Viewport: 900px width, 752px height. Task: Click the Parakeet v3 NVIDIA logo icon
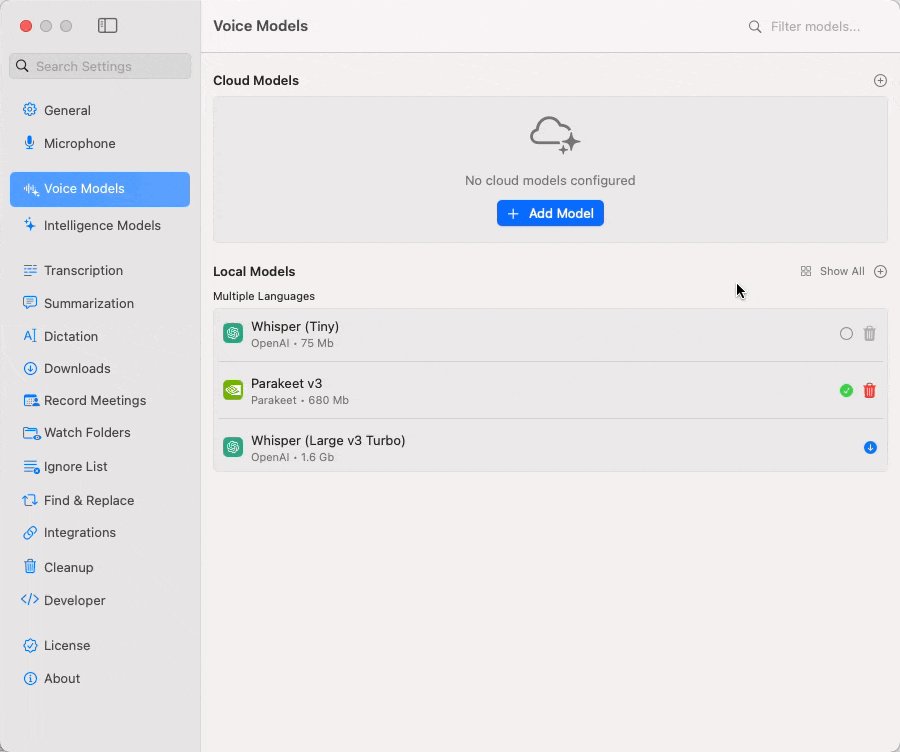233,391
